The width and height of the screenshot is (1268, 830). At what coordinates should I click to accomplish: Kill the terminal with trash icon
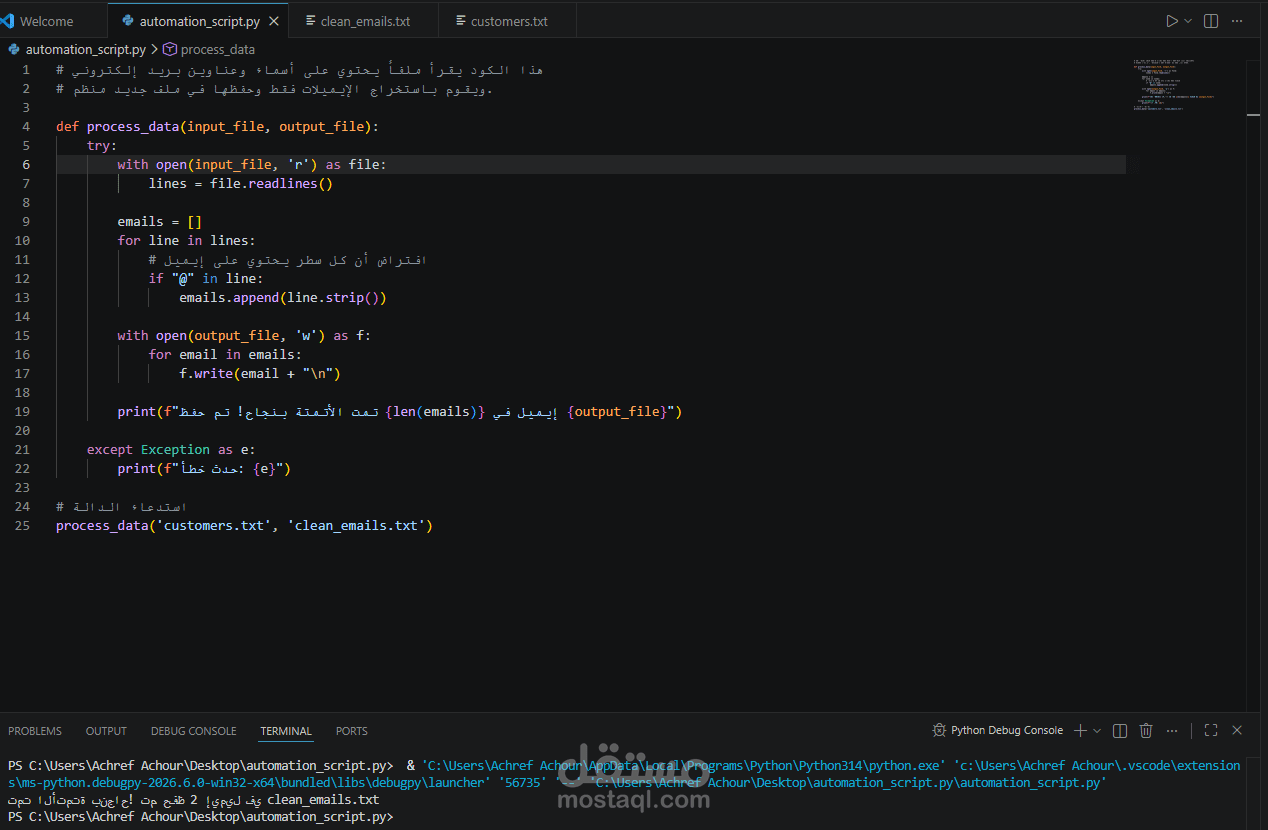[x=1147, y=731]
